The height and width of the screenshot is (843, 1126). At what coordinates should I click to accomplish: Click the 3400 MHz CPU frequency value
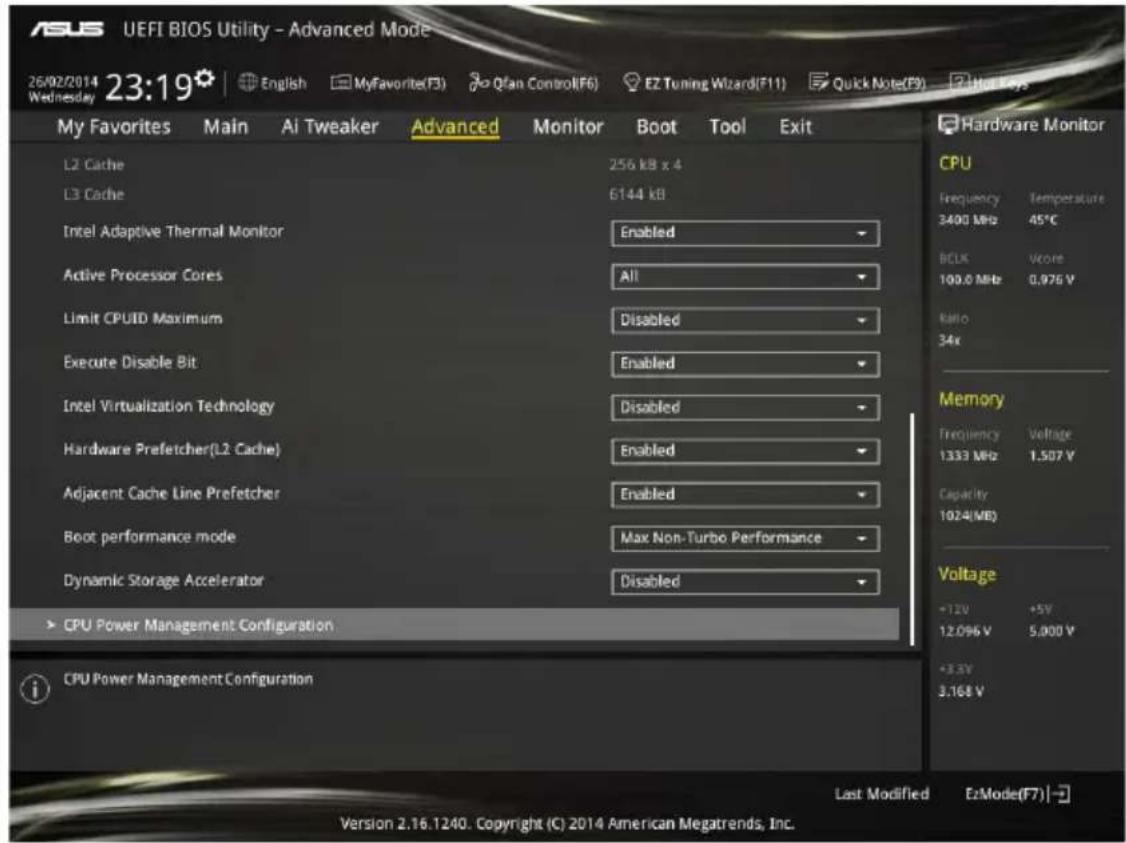(x=968, y=220)
